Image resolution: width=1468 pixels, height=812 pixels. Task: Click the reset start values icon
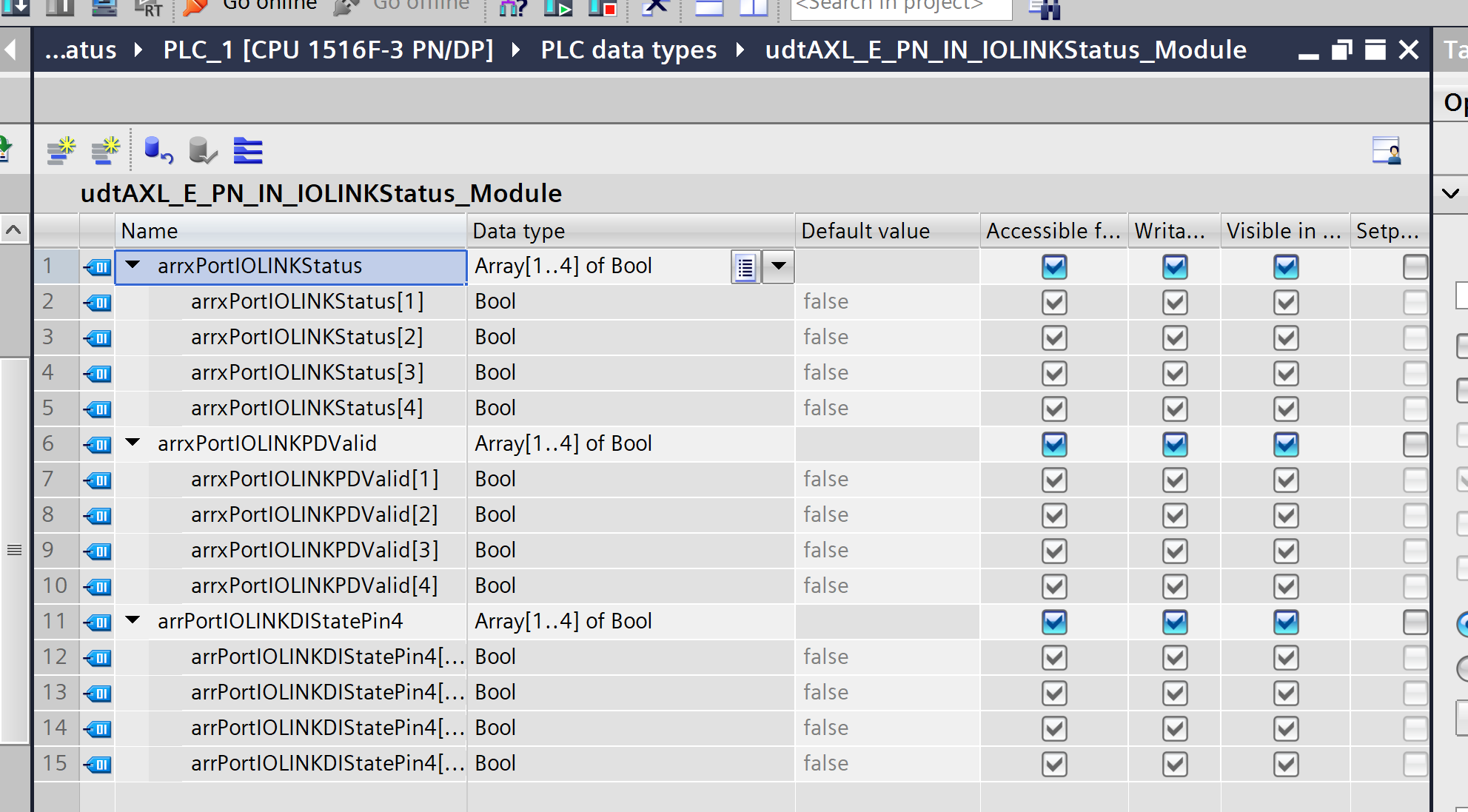click(x=158, y=151)
